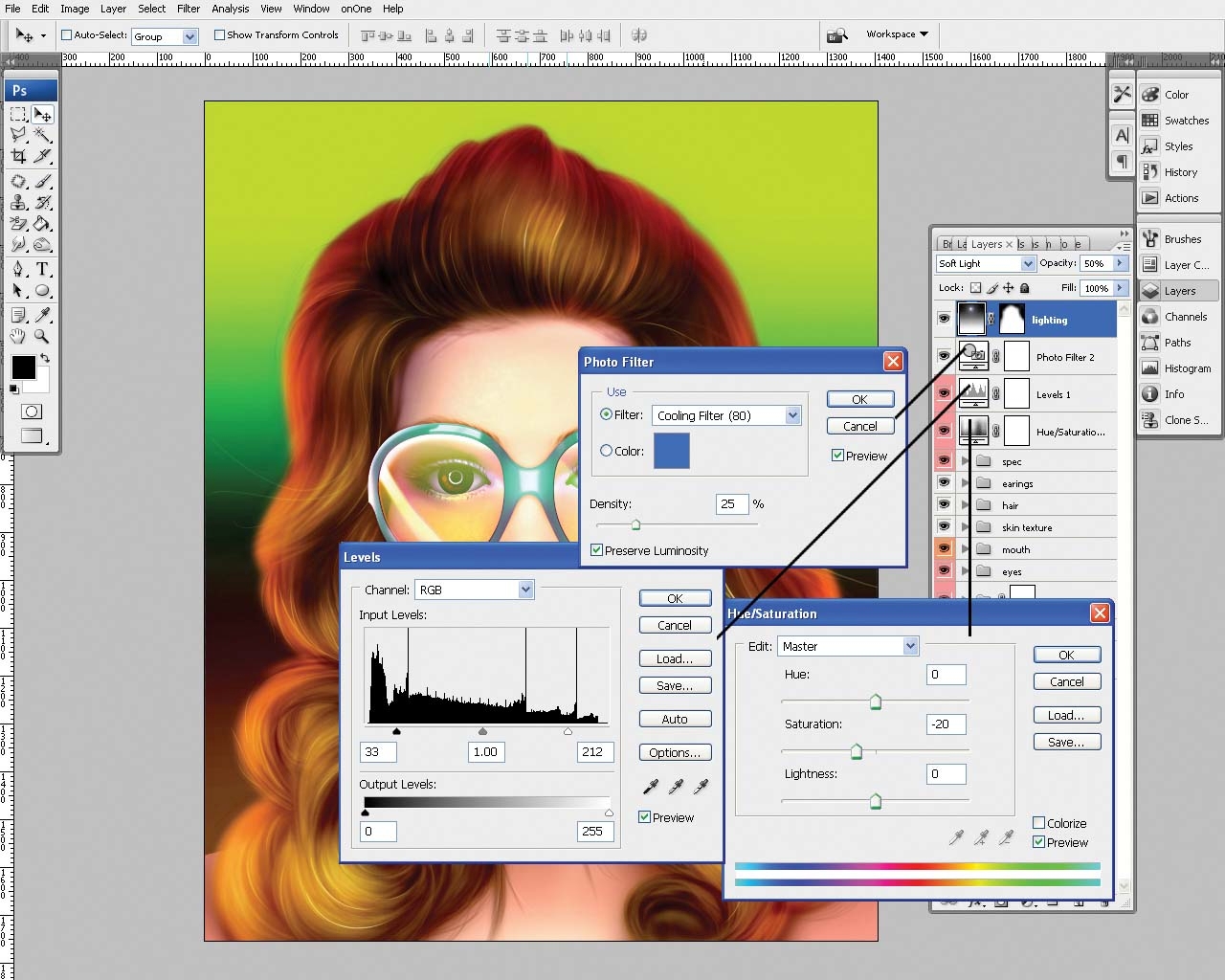Click Load in Hue/Saturation dialog
1225x980 pixels.
coord(1066,715)
